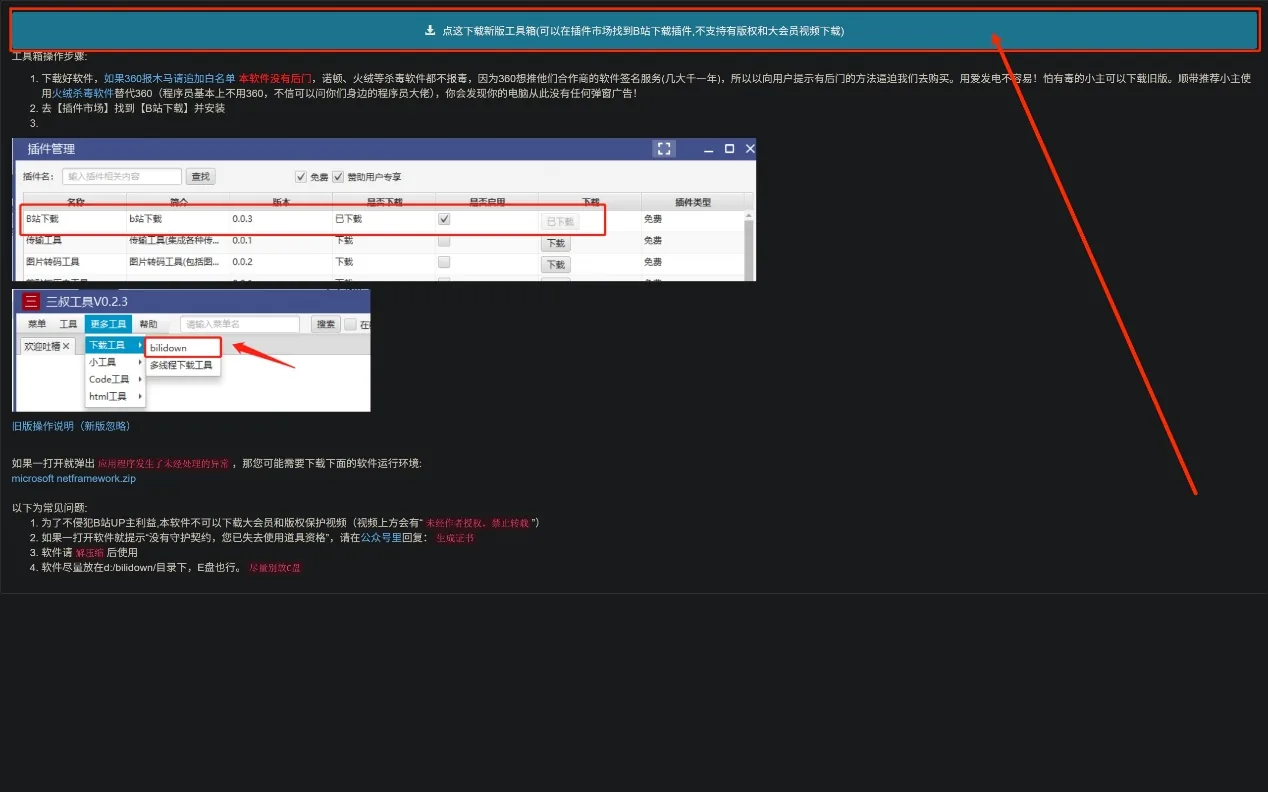Click the 下载 button in the 图片转码工具 row
The image size is (1268, 792).
point(556,265)
